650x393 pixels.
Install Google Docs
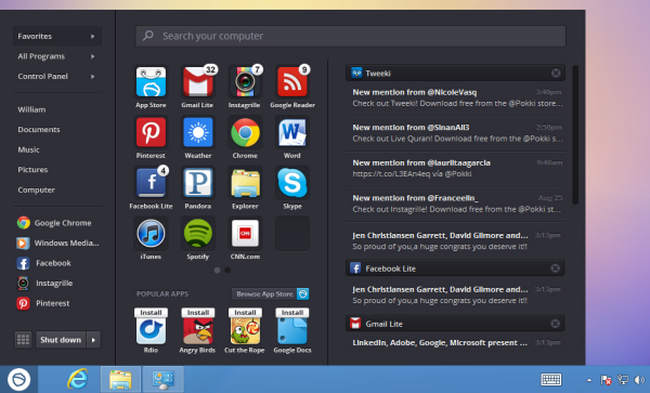click(292, 313)
